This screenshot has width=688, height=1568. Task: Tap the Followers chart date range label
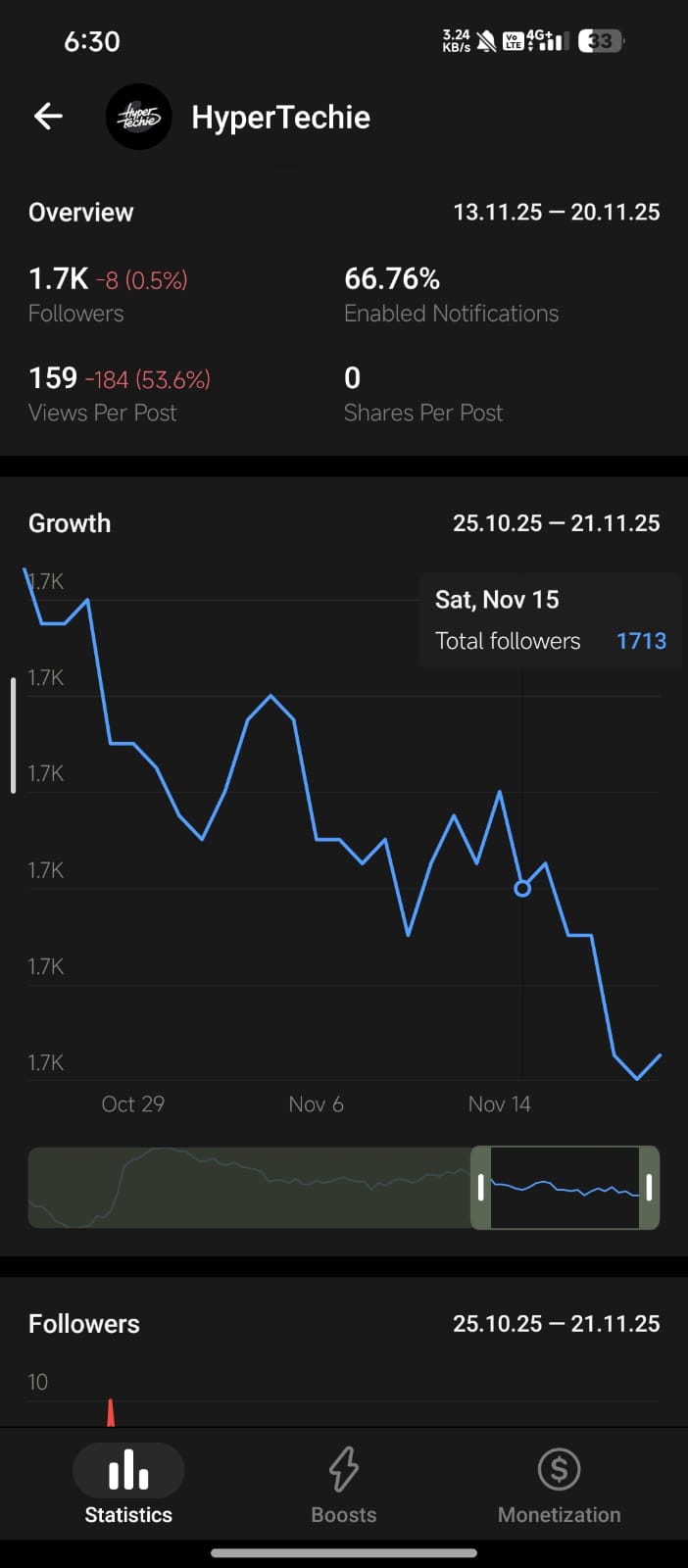[556, 1324]
